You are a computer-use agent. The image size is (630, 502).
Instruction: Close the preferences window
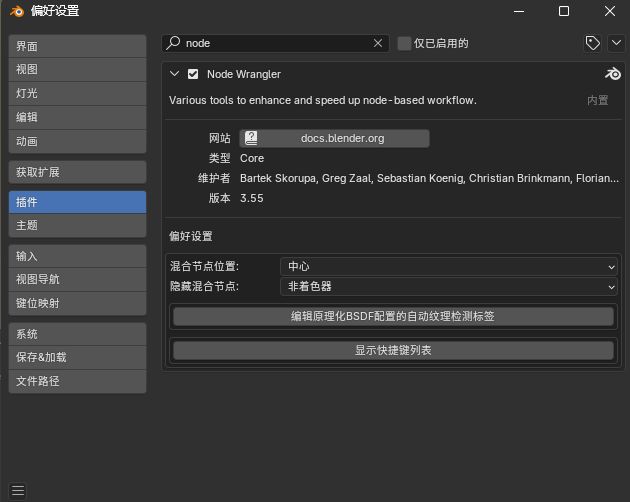tap(610, 11)
